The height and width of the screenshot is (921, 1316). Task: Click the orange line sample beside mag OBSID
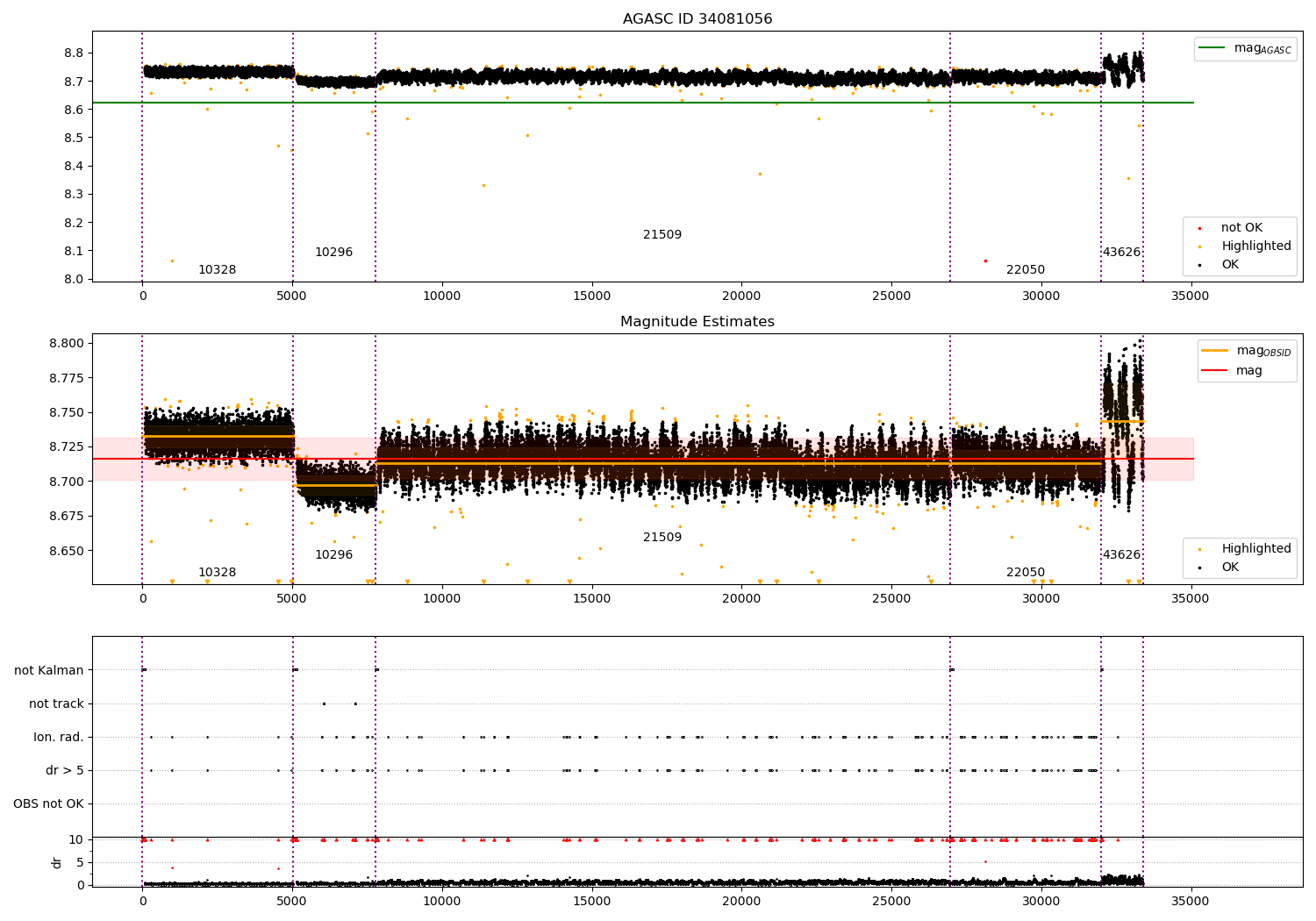pyautogui.click(x=1215, y=351)
